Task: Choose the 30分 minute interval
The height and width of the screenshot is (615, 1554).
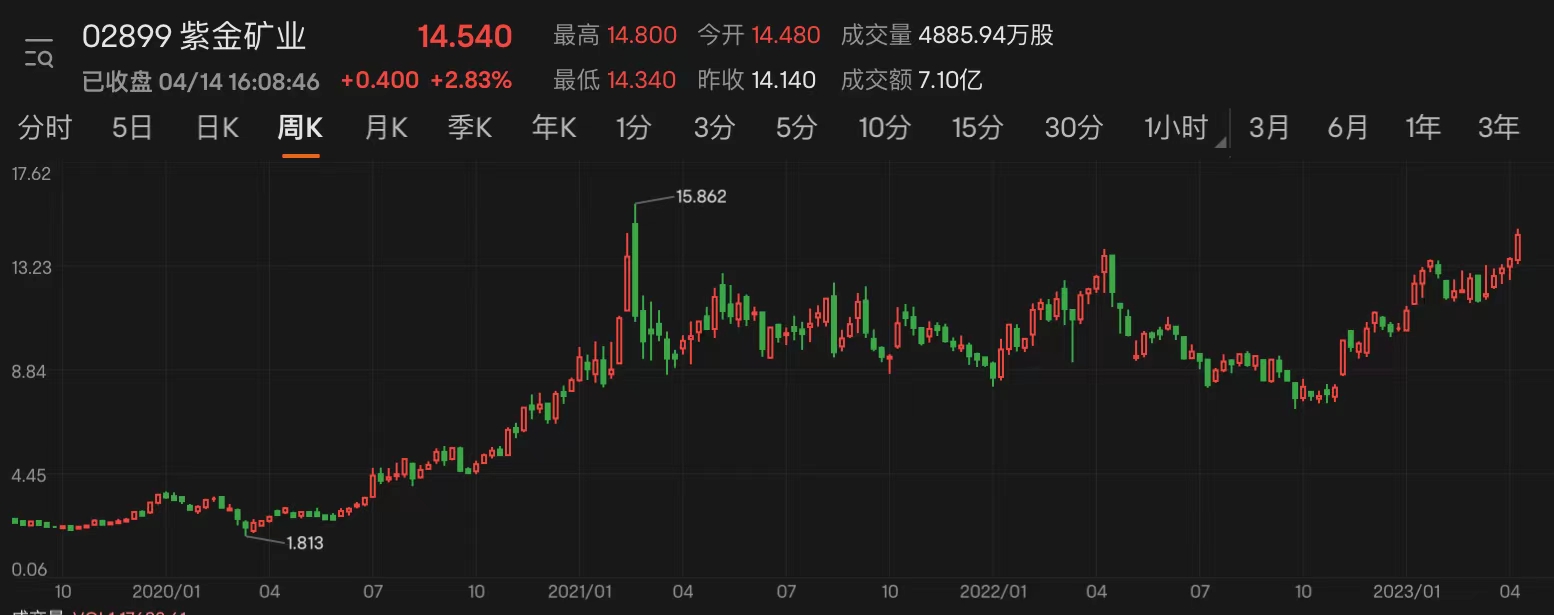Action: point(1074,127)
